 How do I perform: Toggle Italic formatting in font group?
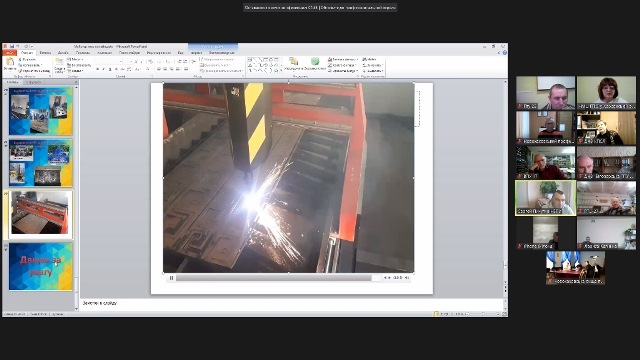pos(104,69)
